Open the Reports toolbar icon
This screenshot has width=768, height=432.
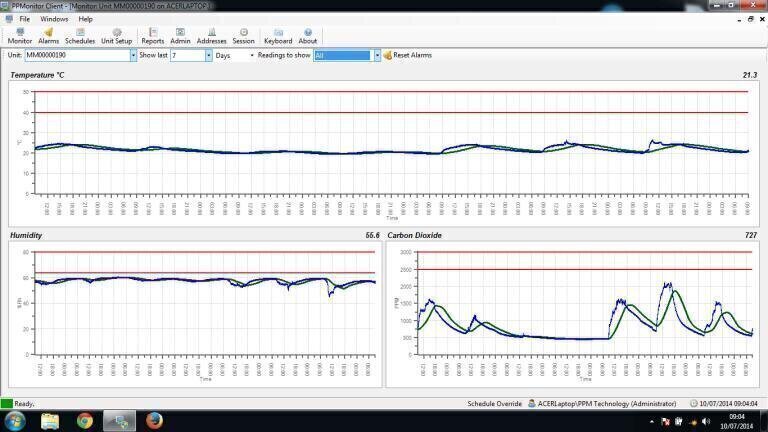coord(153,36)
